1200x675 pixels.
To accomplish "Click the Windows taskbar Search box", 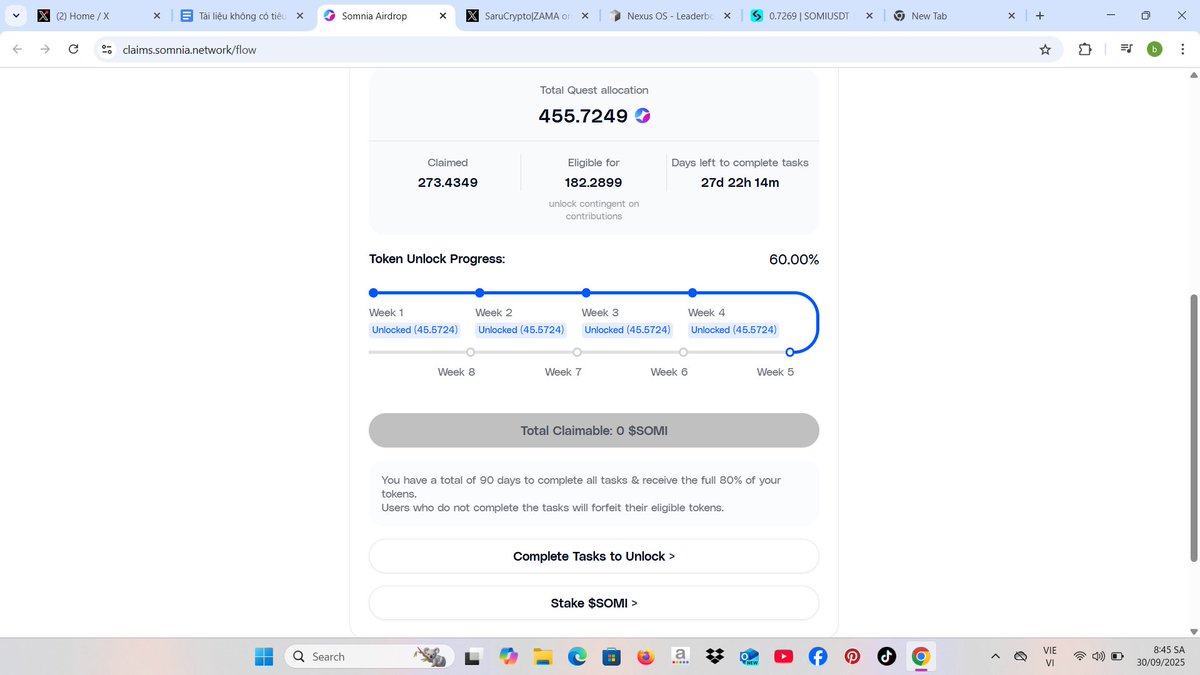I will click(368, 656).
